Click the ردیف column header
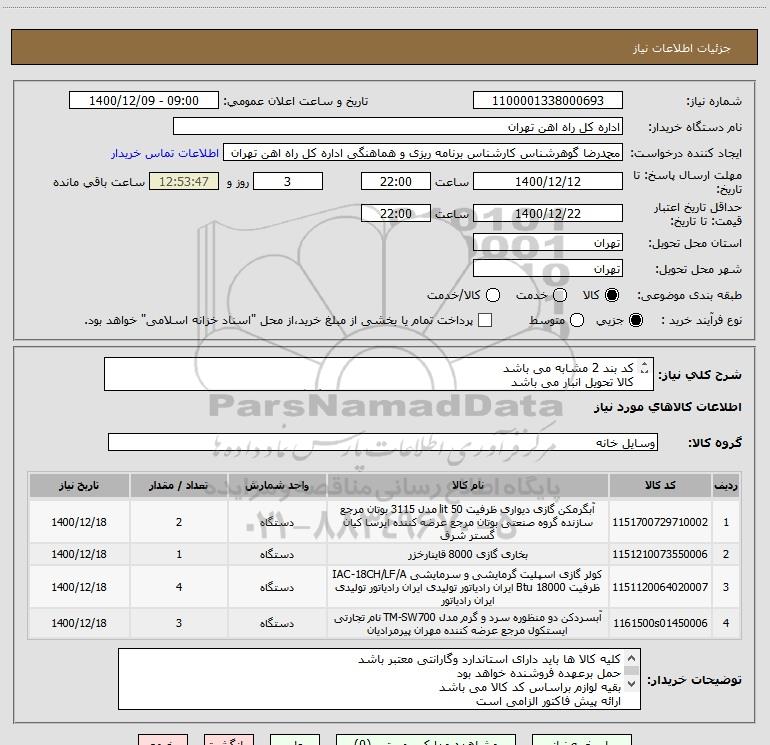 [726, 485]
